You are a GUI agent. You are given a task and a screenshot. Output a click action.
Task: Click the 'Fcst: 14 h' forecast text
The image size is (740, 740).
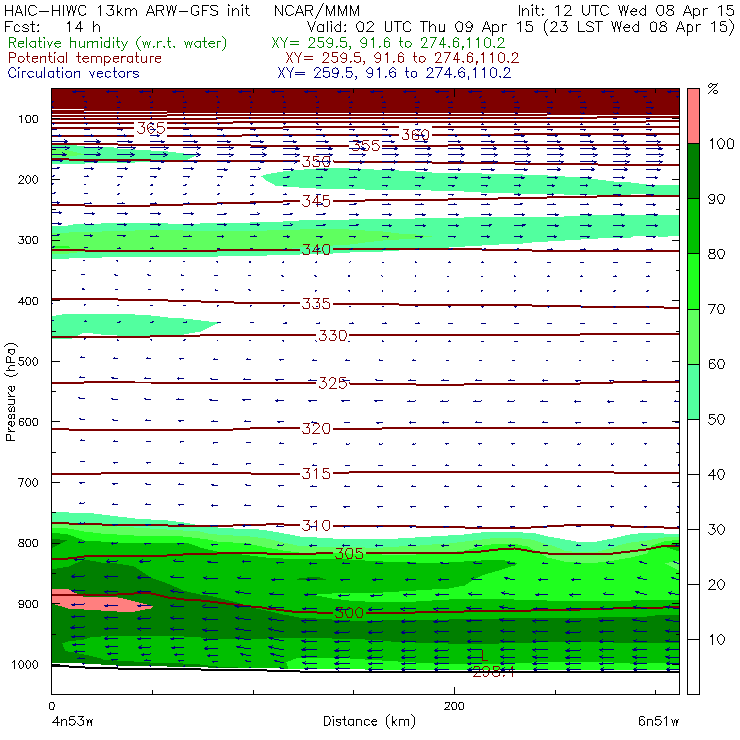point(52,27)
